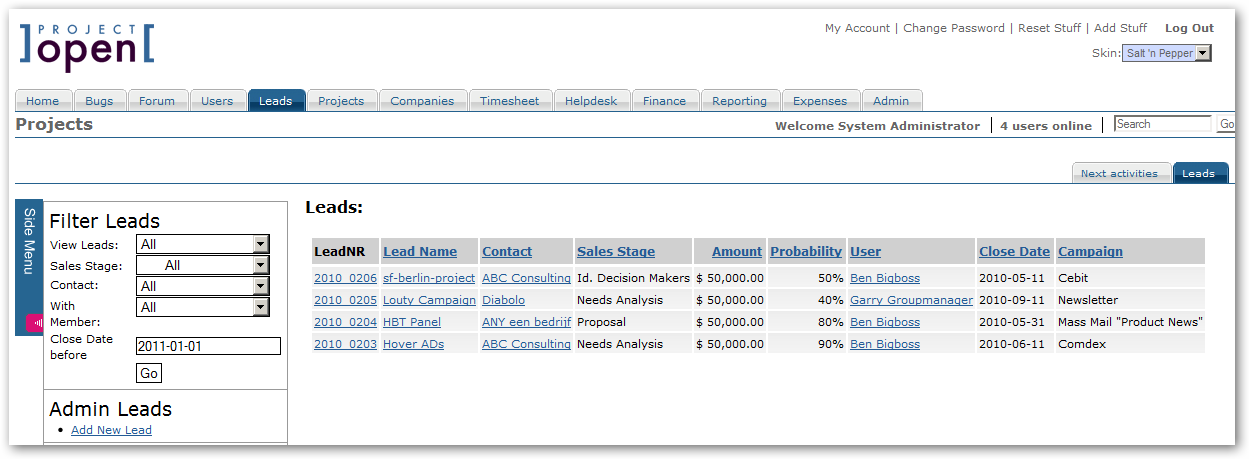Open the Reporting tab
Viewport: 1249px width, 459px height.
tap(740, 101)
